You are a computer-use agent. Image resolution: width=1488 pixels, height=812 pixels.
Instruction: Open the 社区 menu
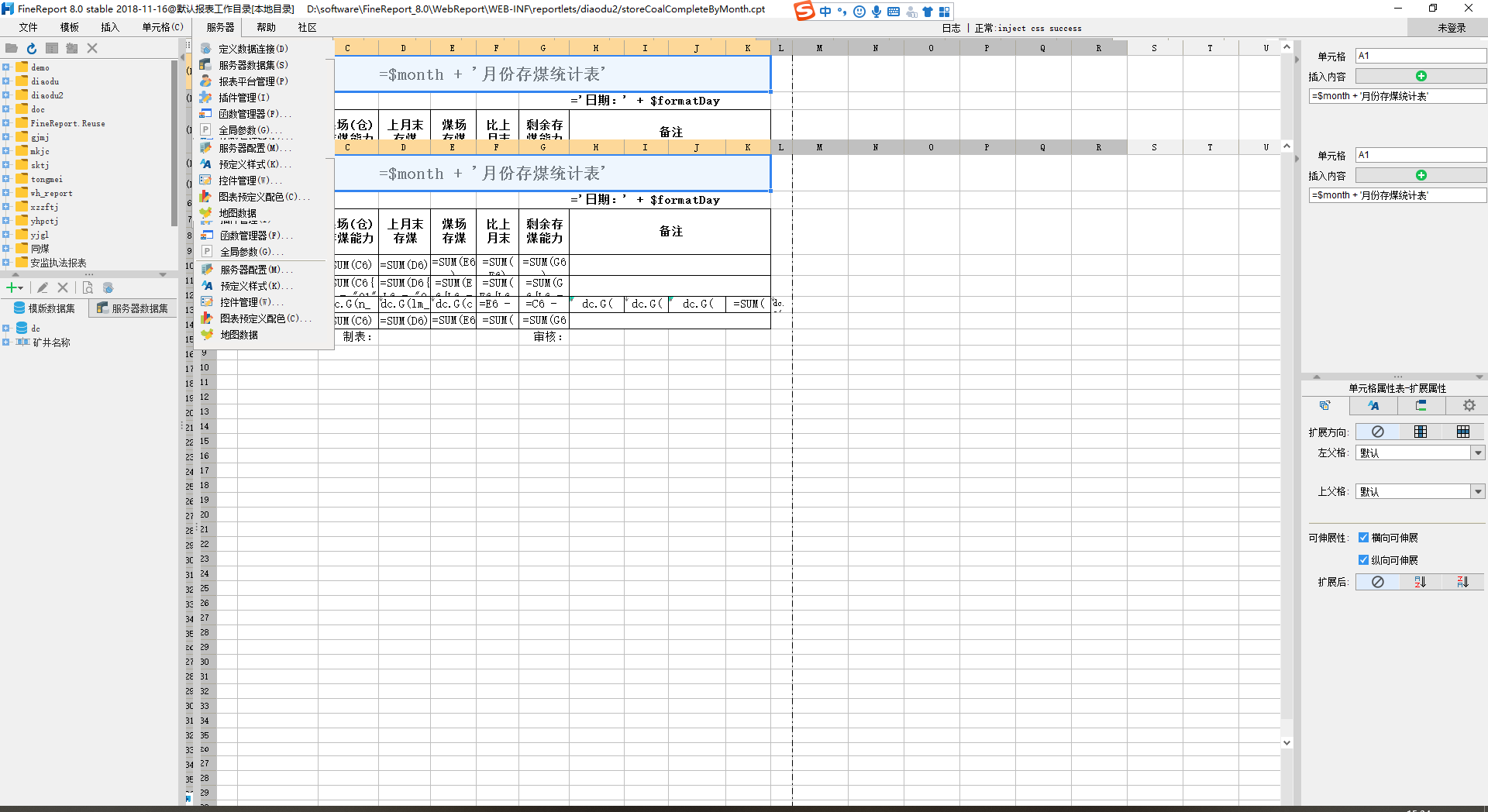[307, 27]
